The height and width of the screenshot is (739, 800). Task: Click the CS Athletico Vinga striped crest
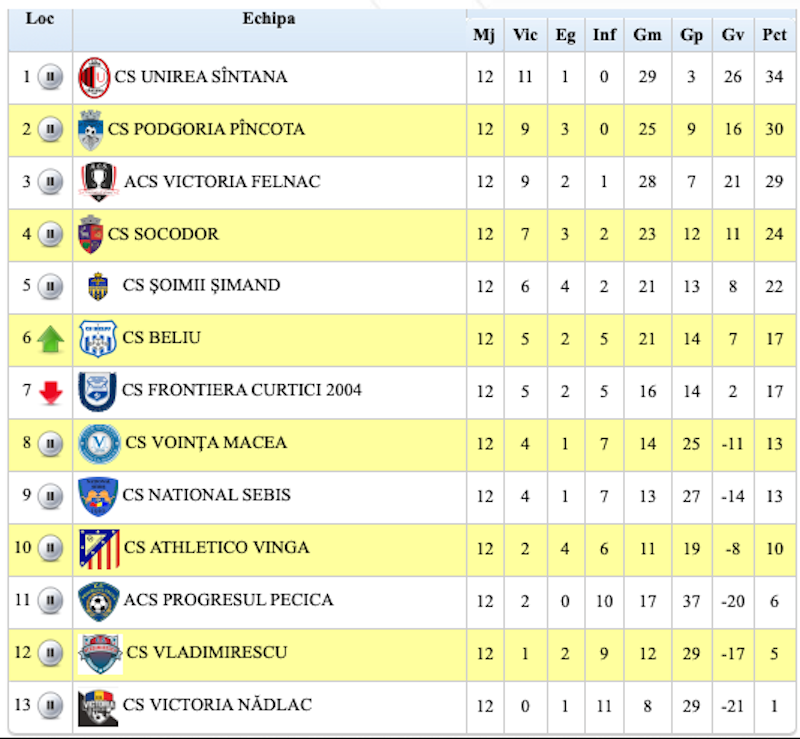point(99,548)
